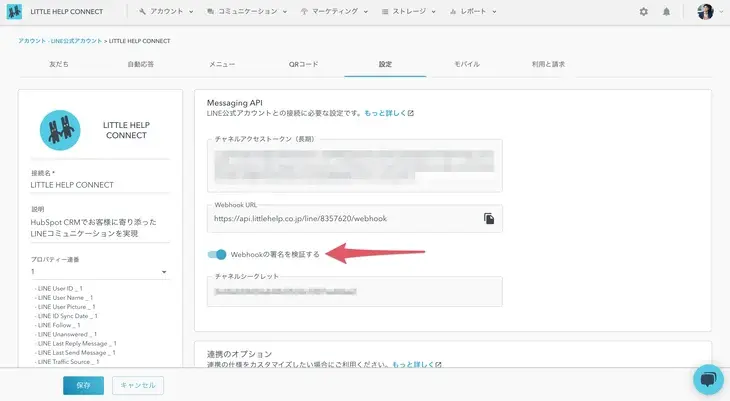Screen dimensions: 730x401
Task: Click the 接続名 input field
Action: (x=99, y=185)
